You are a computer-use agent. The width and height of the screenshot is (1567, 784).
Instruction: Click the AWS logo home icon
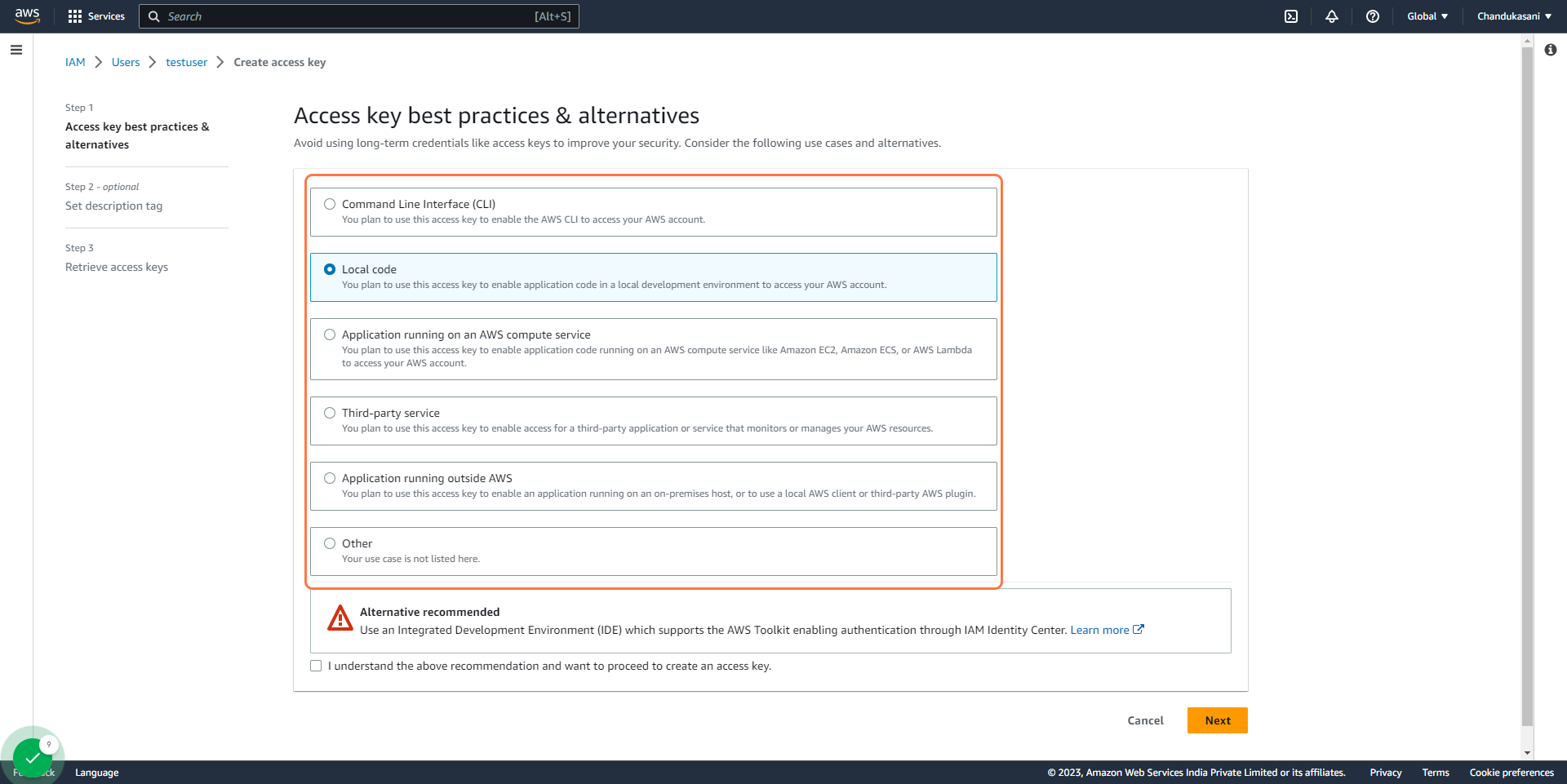point(27,16)
